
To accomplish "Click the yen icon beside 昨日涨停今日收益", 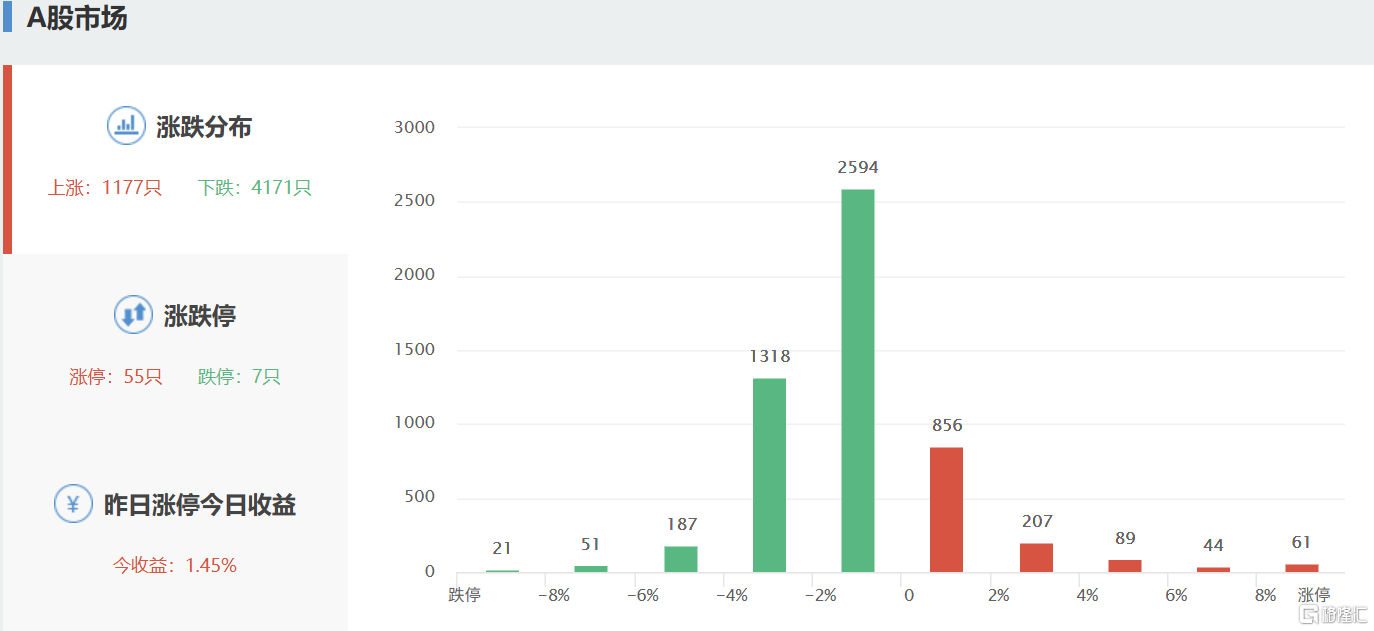I will [73, 504].
